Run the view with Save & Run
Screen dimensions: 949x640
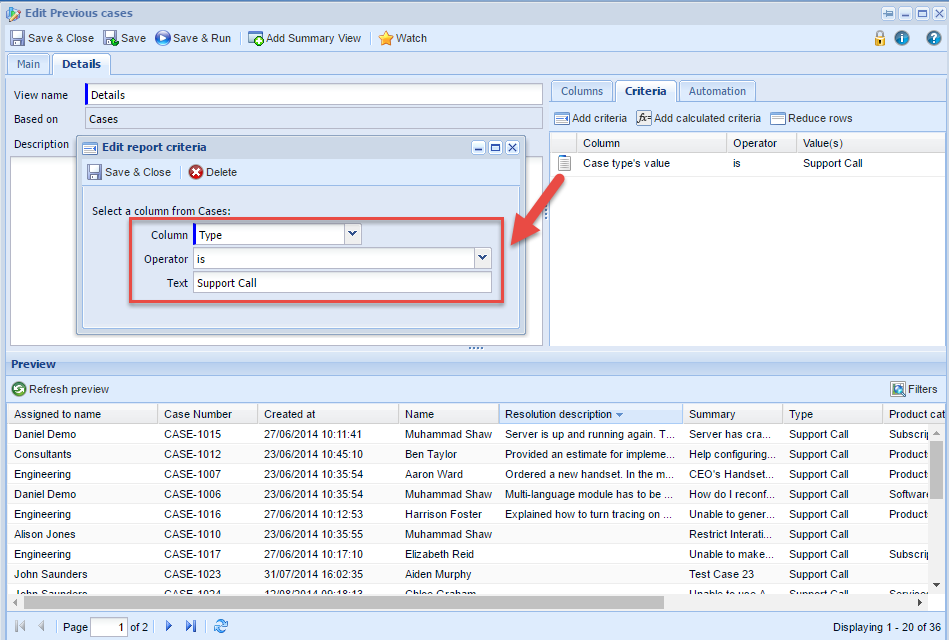[193, 38]
